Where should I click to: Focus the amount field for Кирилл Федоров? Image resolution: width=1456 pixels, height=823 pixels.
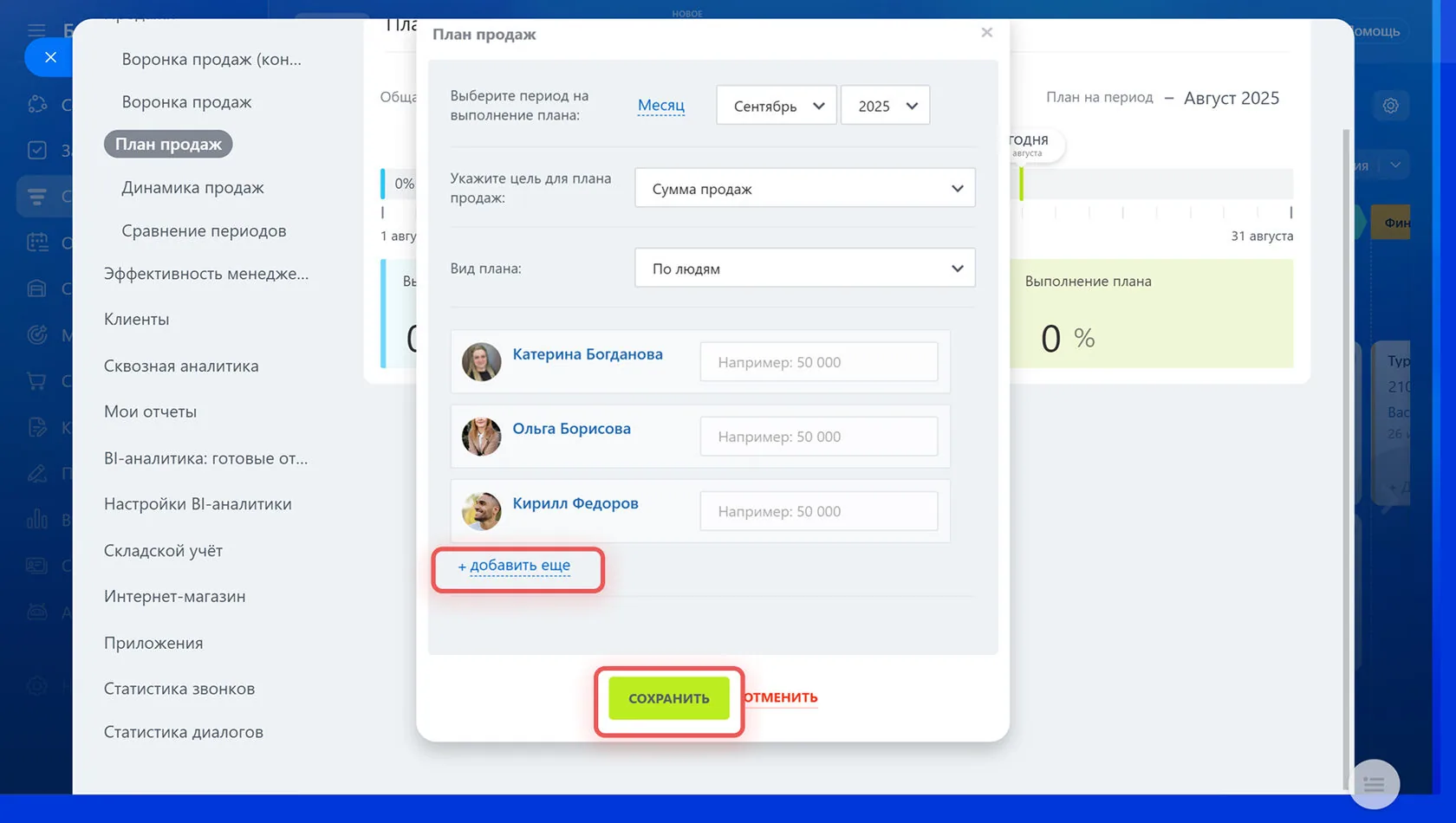pos(819,511)
